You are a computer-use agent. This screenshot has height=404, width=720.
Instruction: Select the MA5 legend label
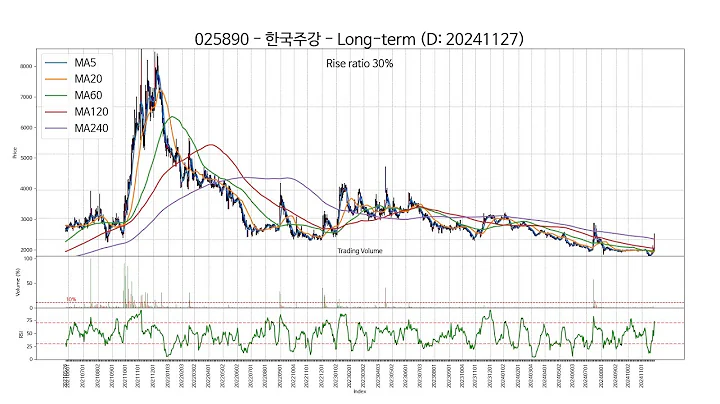tap(85, 62)
